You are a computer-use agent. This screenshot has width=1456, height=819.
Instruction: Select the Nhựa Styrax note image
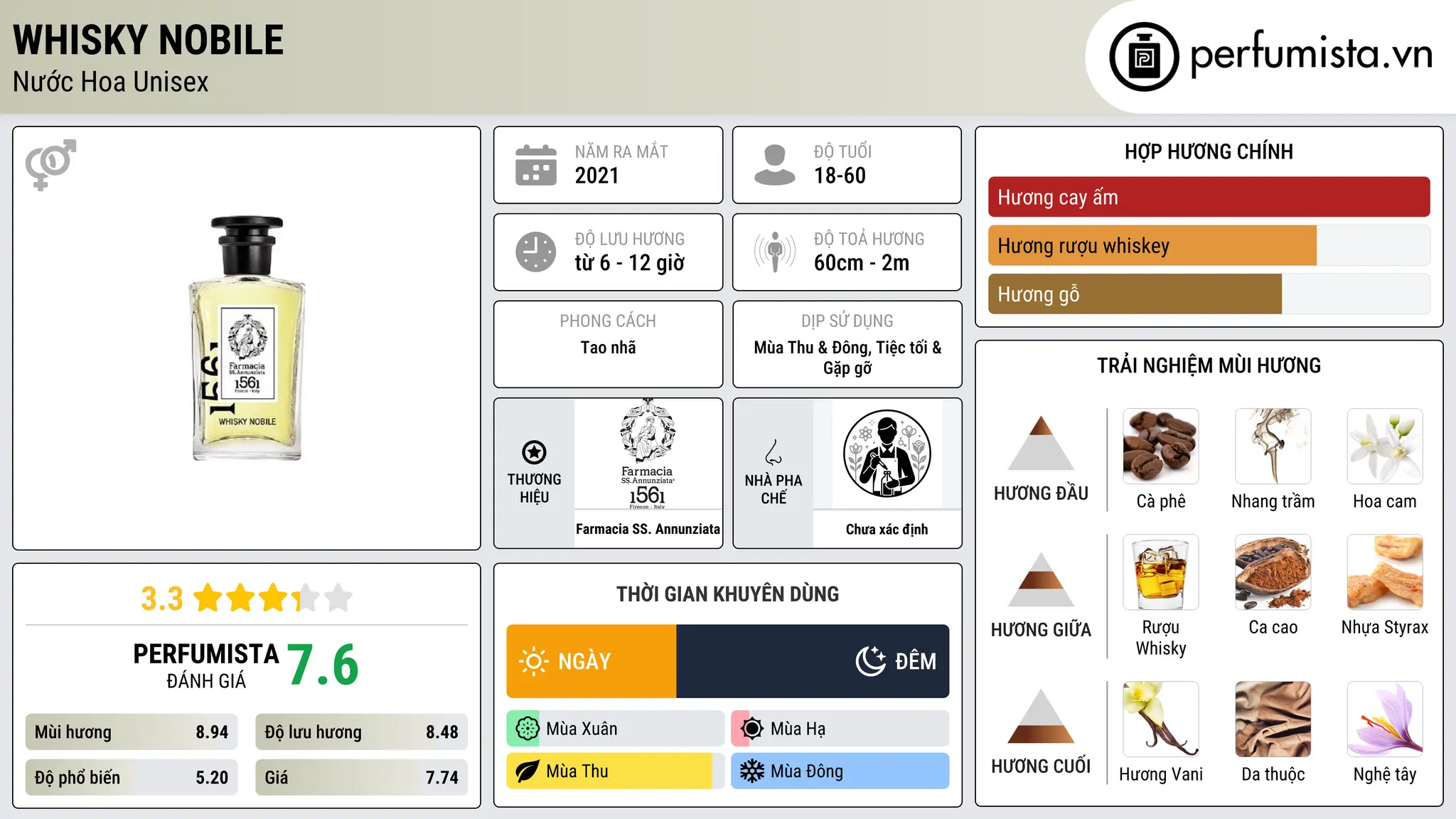(x=1385, y=572)
